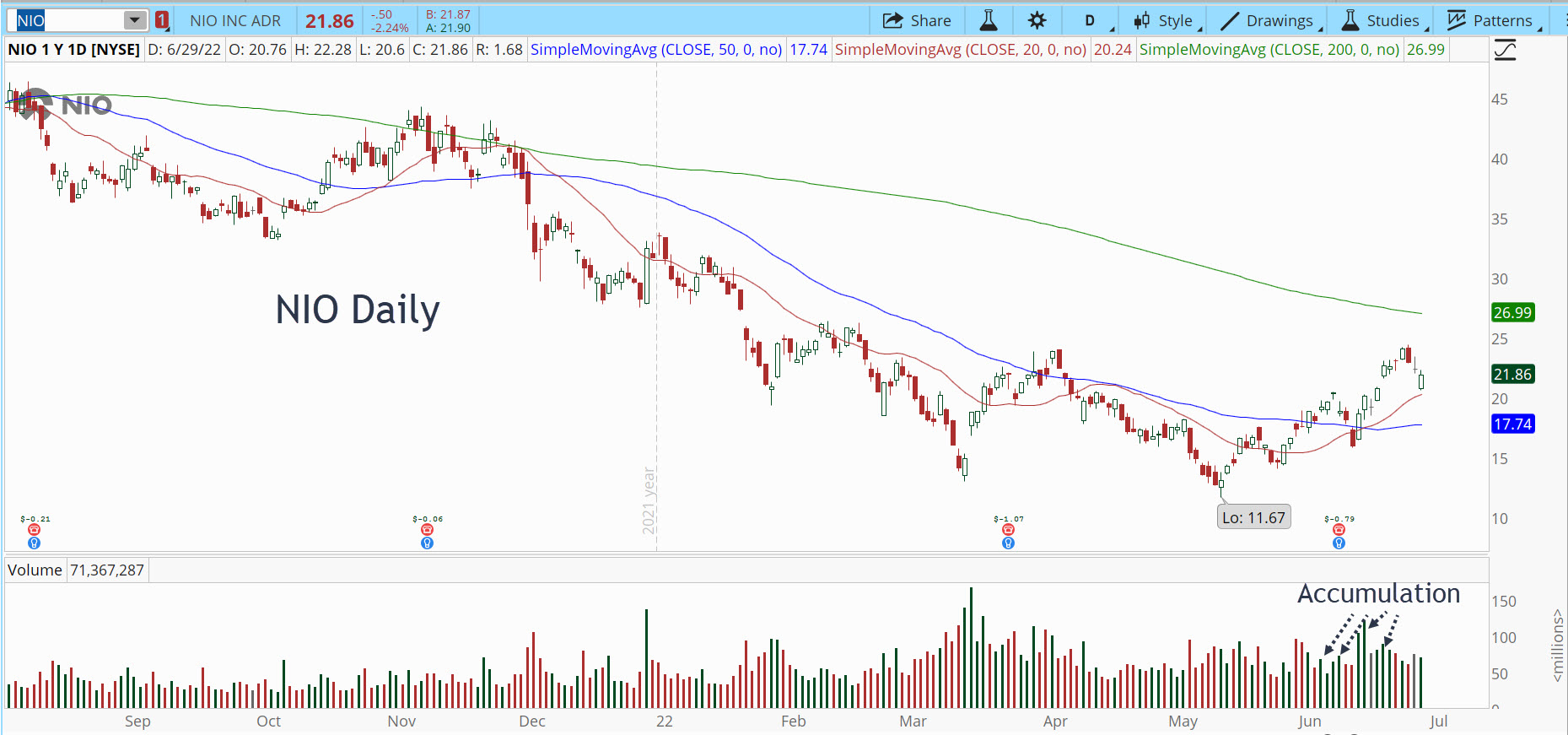The height and width of the screenshot is (735, 1568).
Task: Select the blue SimpleMovingAvg (CLOSE, 50) study label
Action: click(656, 50)
